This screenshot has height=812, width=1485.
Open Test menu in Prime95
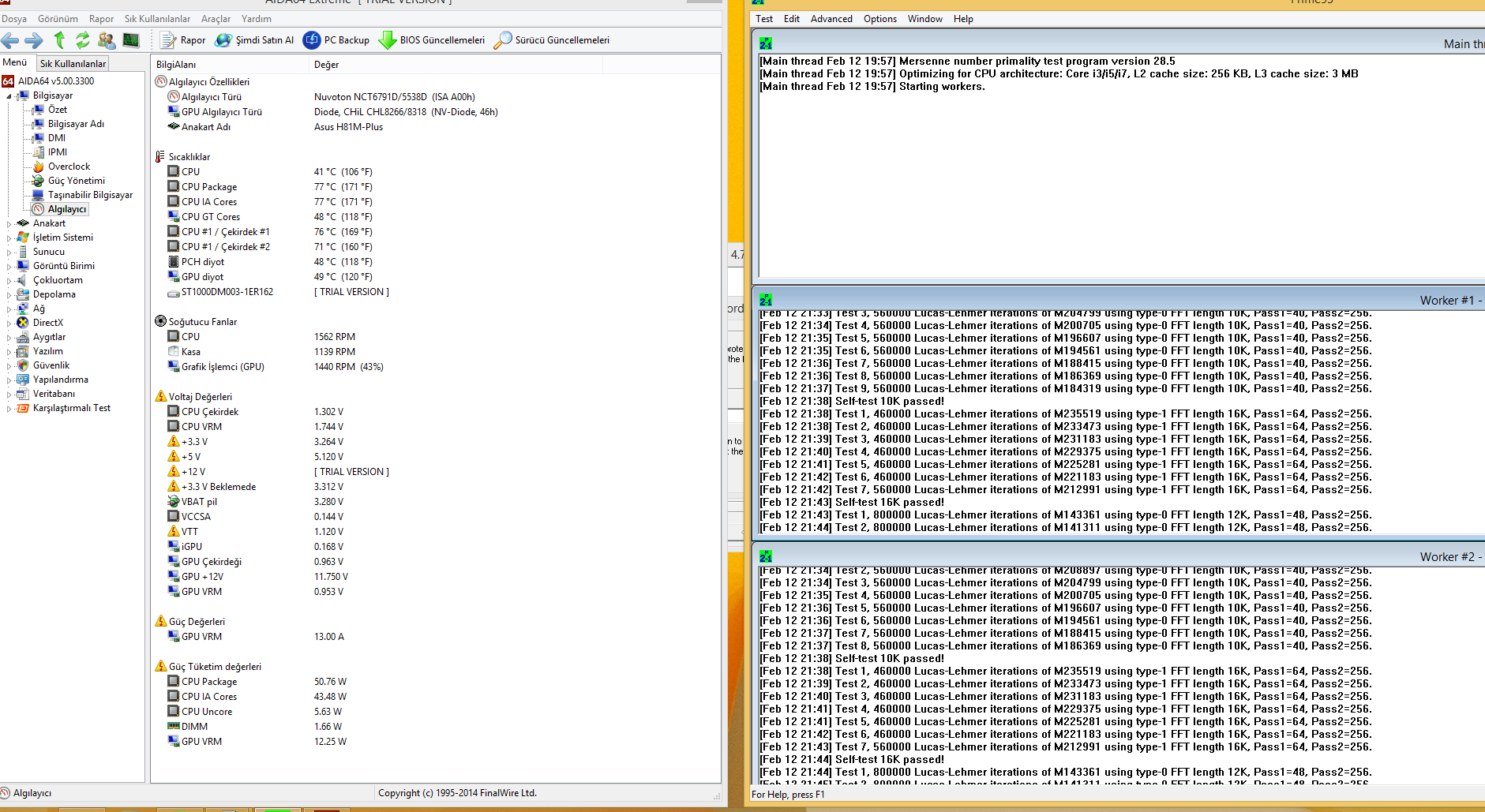[x=764, y=19]
